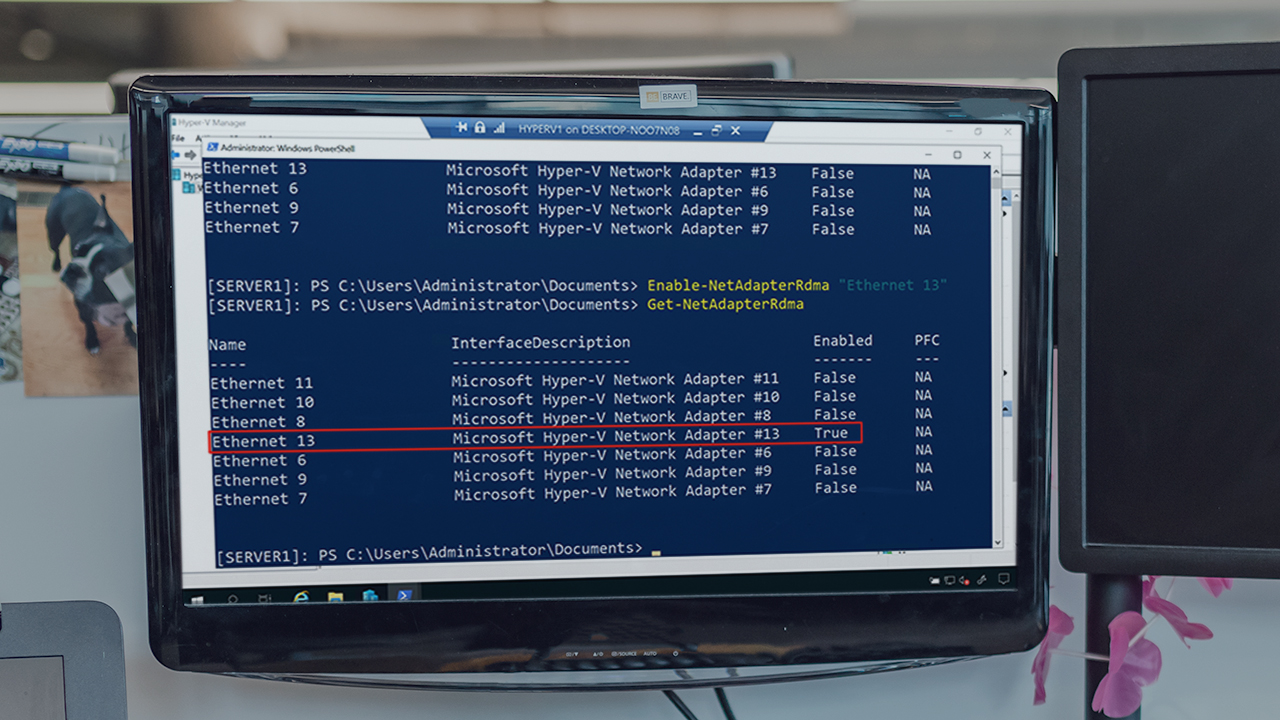This screenshot has width=1280, height=720.
Task: Click the PowerShell scrollbar down arrow
Action: 996,541
